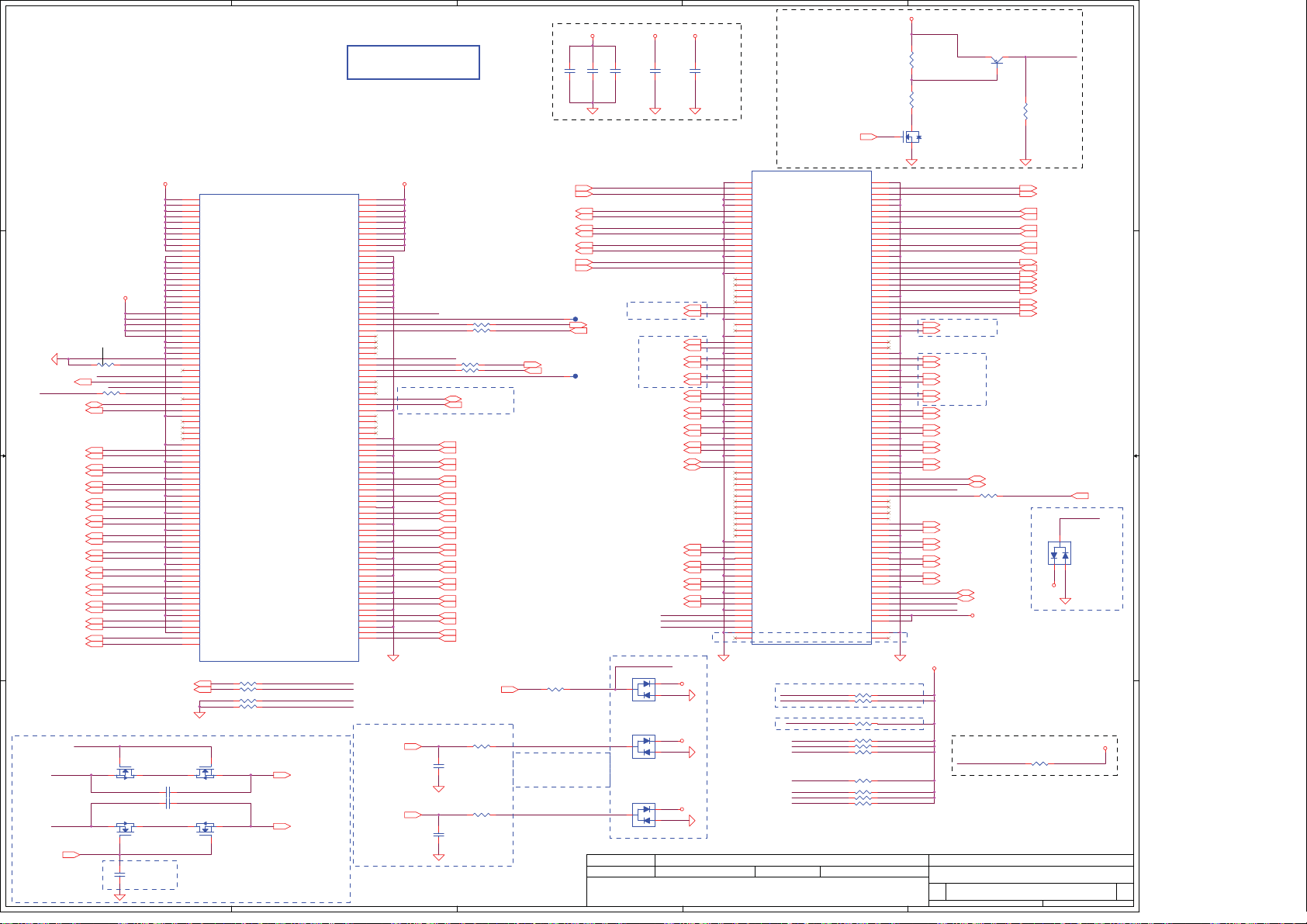This screenshot has height=924, width=1307.
Task: Select the empty blue title rectangle at top
Action: (x=413, y=62)
